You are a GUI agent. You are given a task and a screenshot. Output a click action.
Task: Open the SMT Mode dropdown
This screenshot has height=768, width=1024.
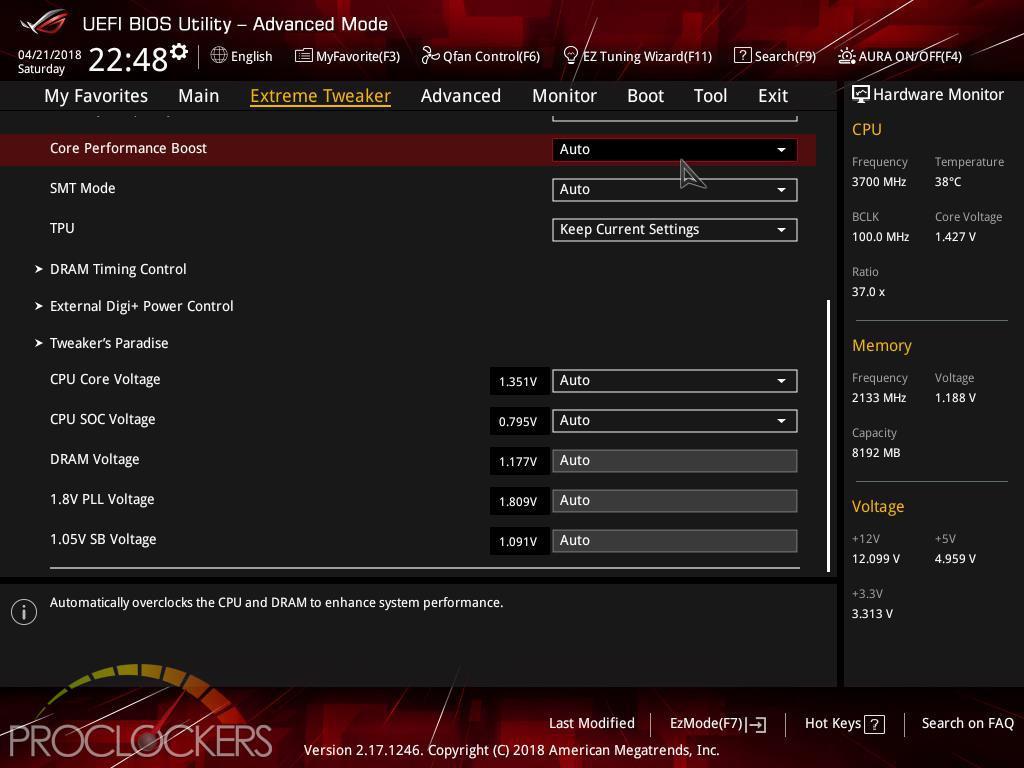(675, 189)
